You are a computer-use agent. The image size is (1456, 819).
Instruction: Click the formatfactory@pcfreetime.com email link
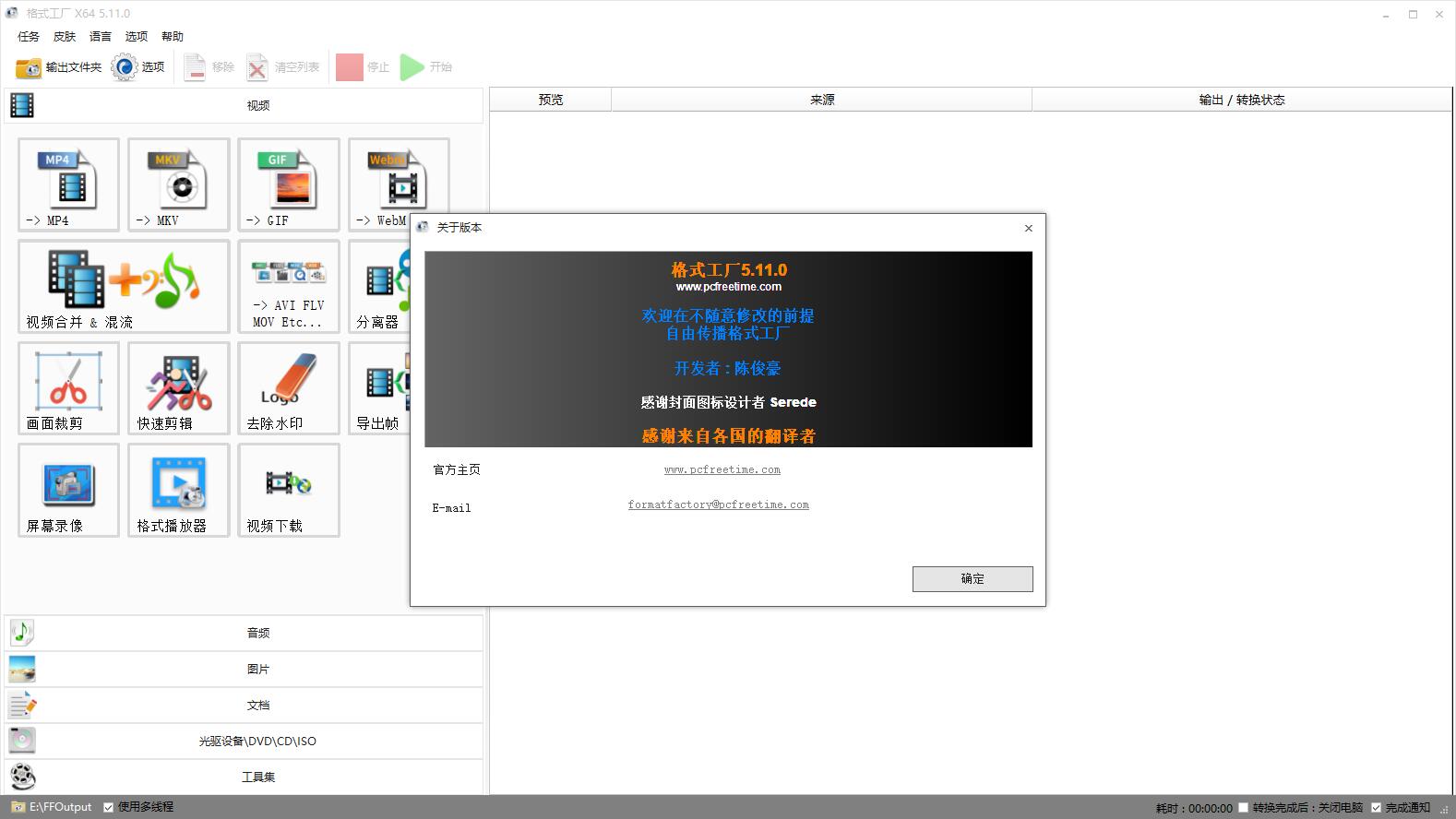click(x=719, y=504)
